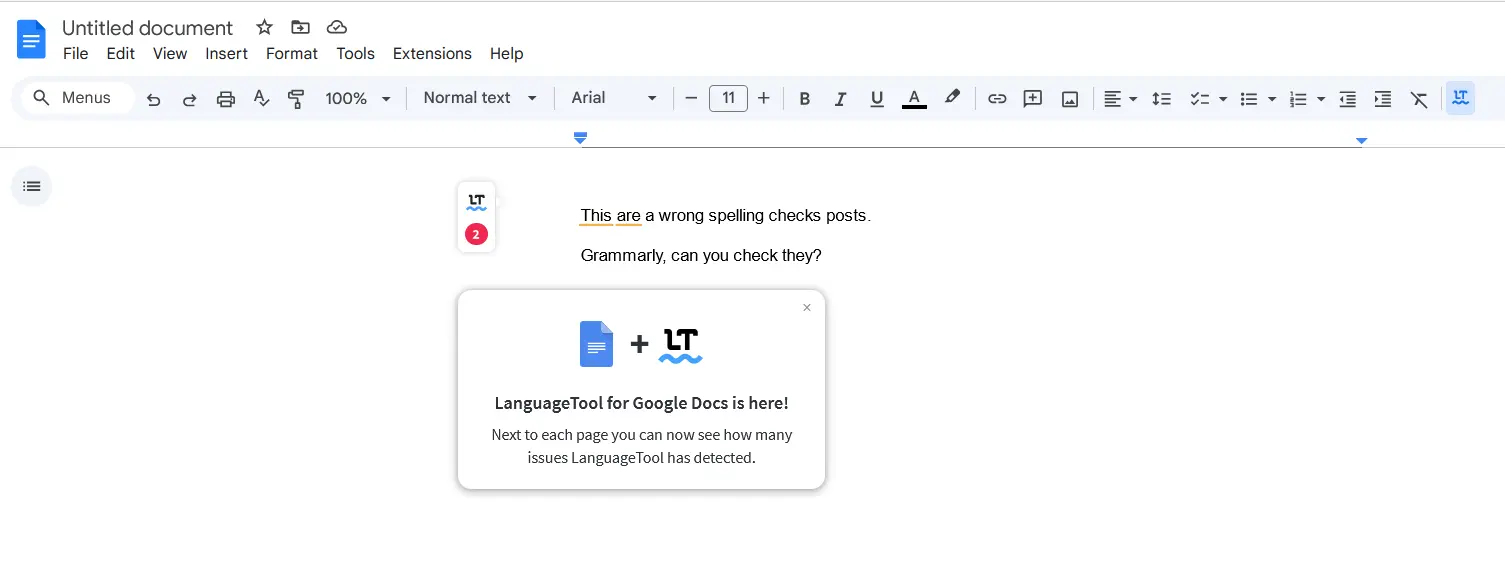Expand the bulleted list options arrow
Screen dimensions: 1505x572
click(x=1272, y=99)
